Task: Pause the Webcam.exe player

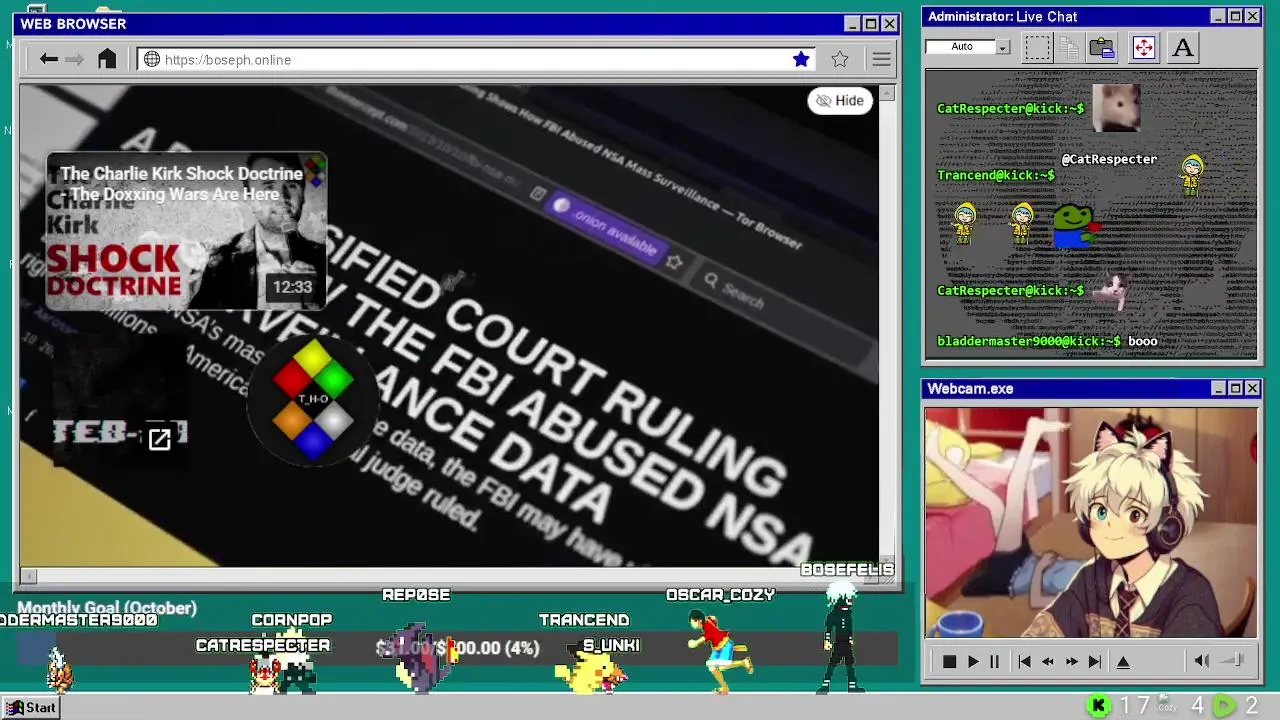Action: point(994,661)
